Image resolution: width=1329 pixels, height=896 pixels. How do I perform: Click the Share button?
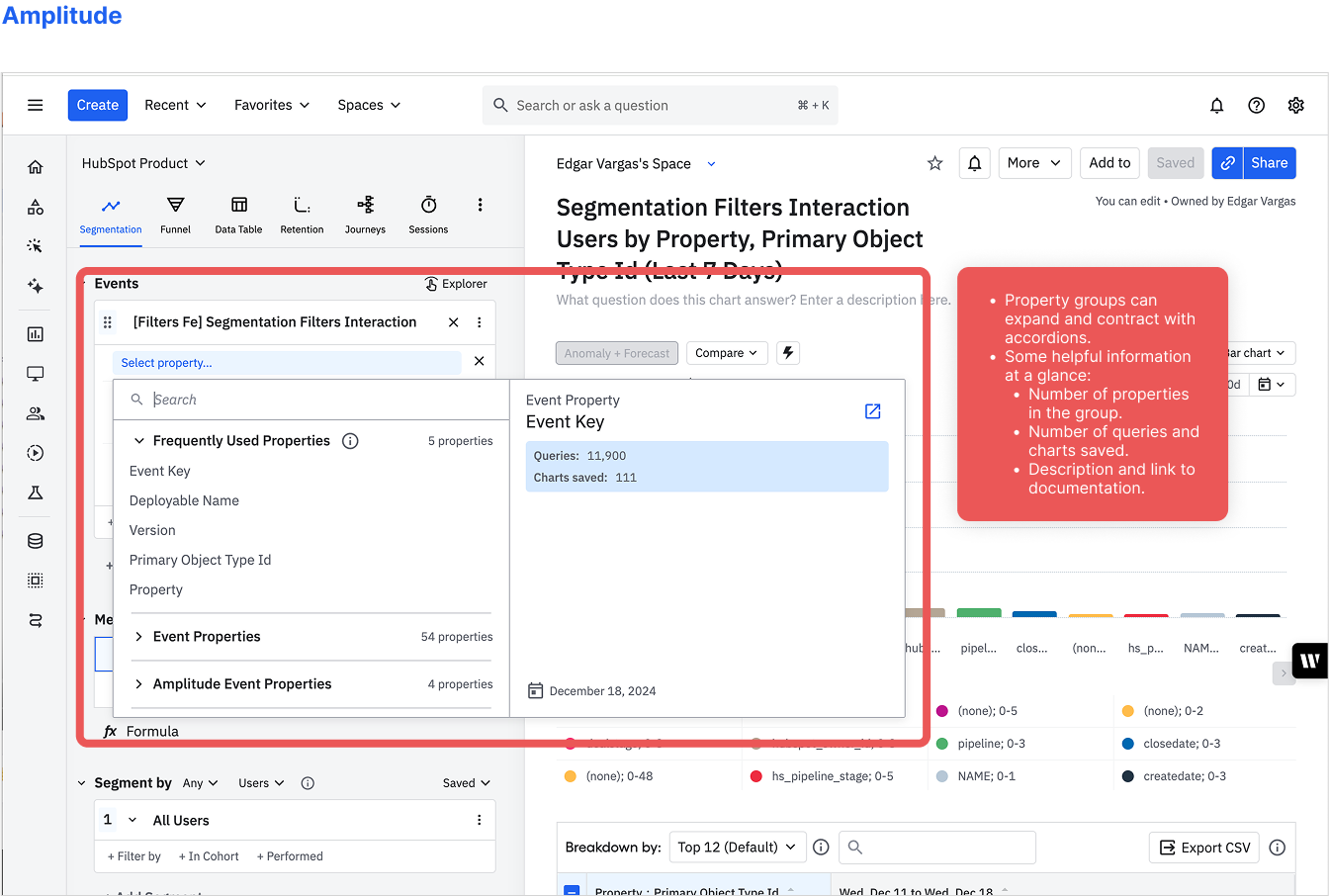[1269, 163]
